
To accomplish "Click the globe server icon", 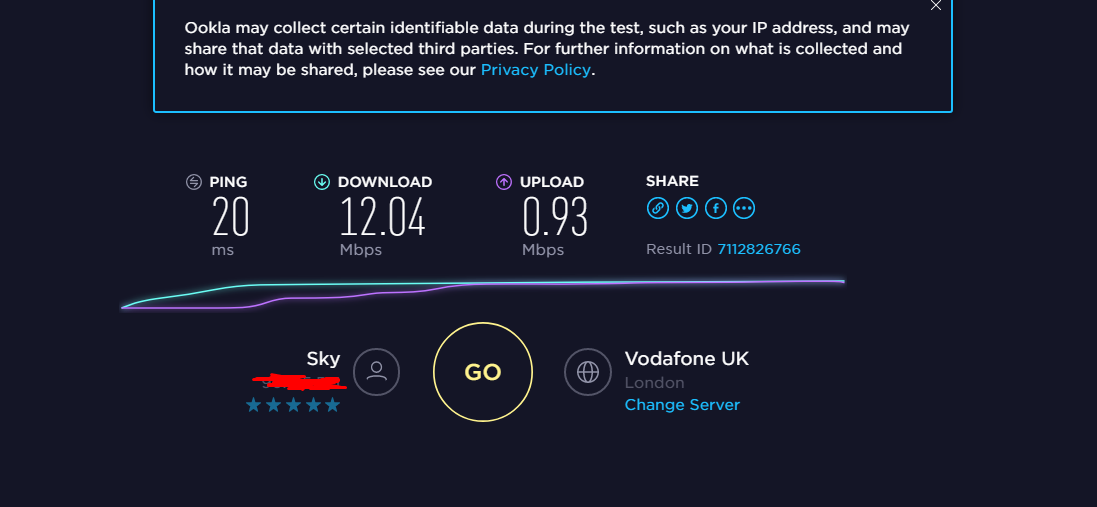I will [588, 372].
